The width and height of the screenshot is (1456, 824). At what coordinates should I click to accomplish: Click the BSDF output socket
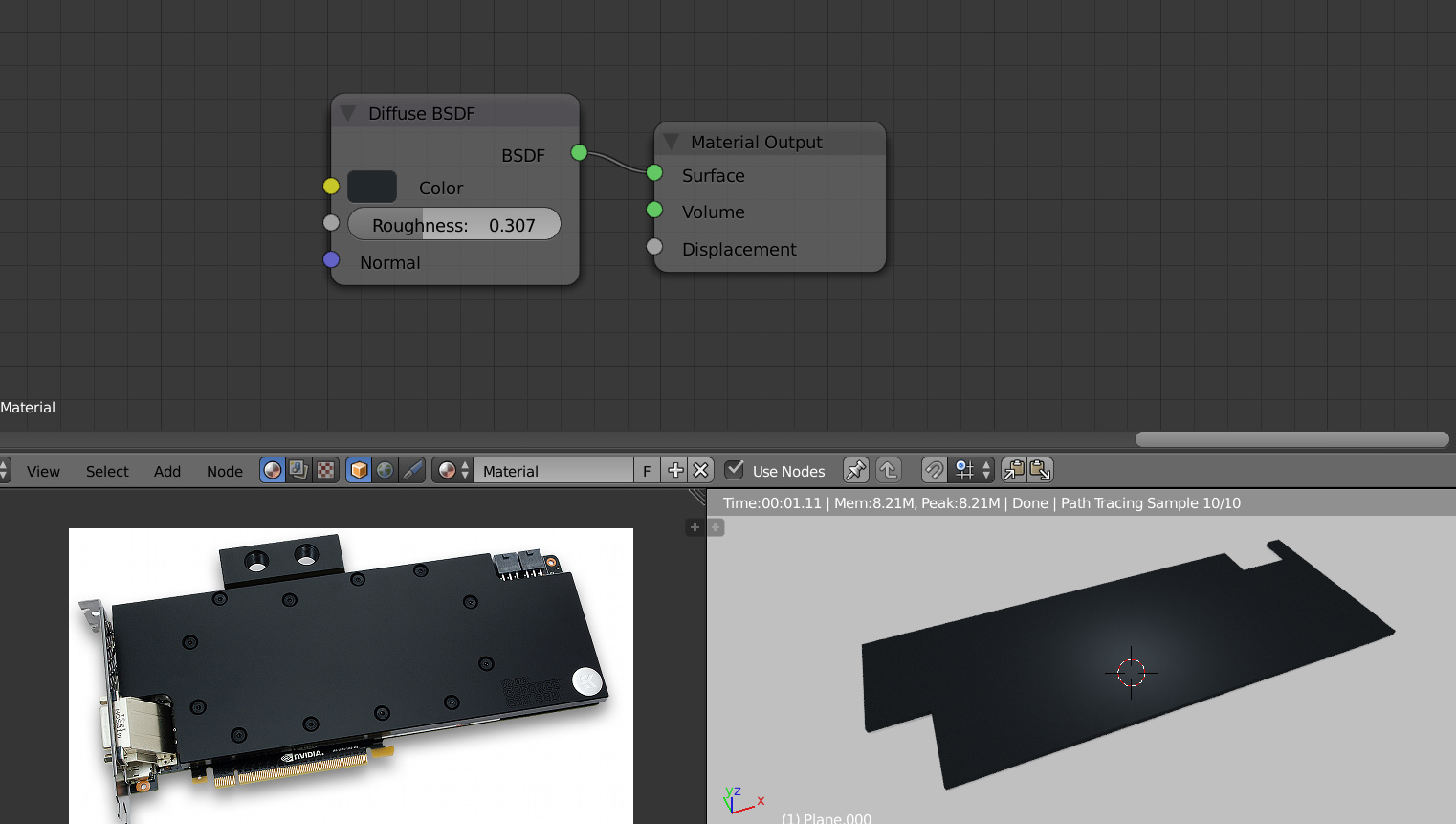(x=579, y=152)
